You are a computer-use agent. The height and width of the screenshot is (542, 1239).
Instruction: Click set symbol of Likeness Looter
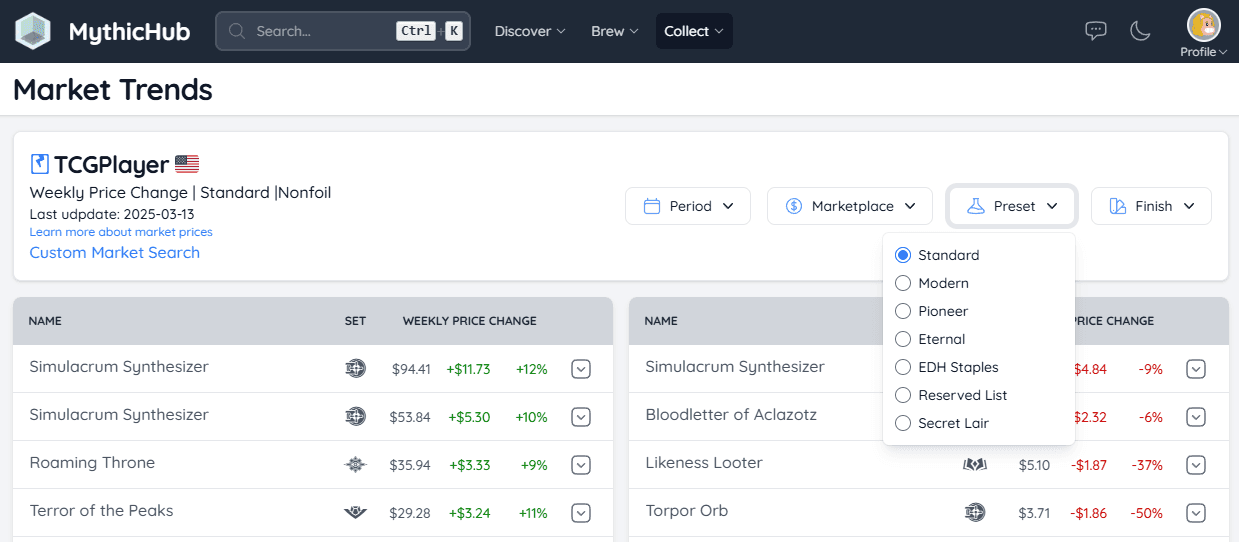[975, 465]
